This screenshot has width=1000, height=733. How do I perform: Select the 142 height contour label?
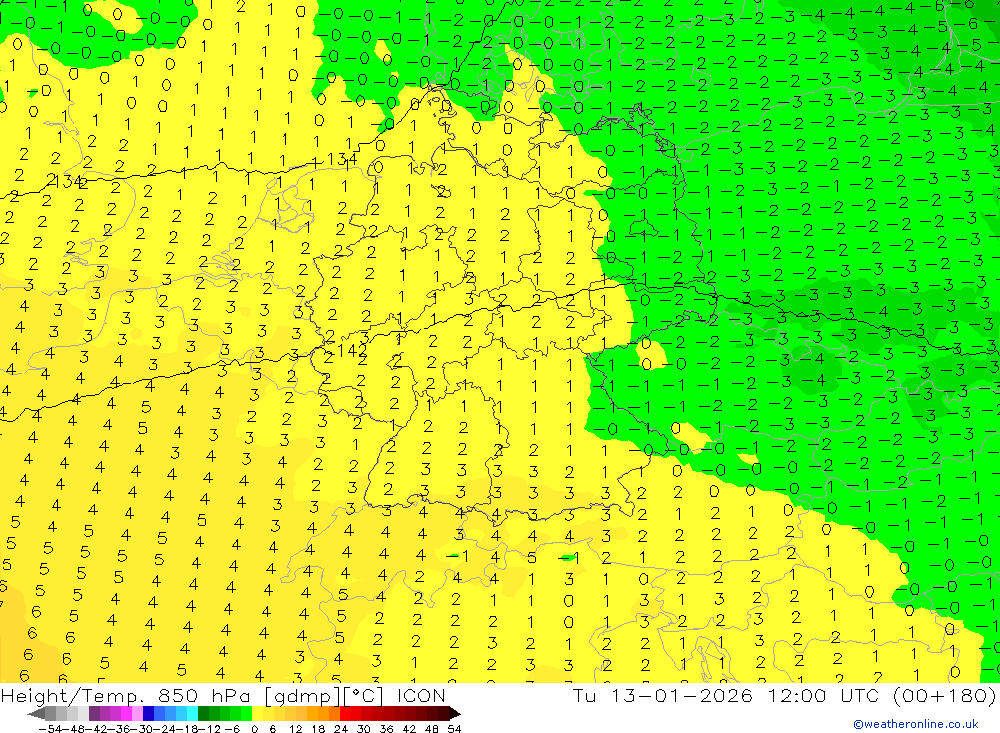tap(352, 351)
